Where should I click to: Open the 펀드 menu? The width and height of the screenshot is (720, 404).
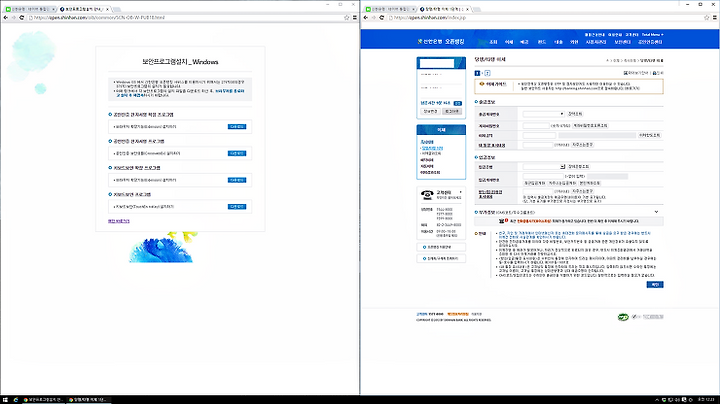(542, 42)
